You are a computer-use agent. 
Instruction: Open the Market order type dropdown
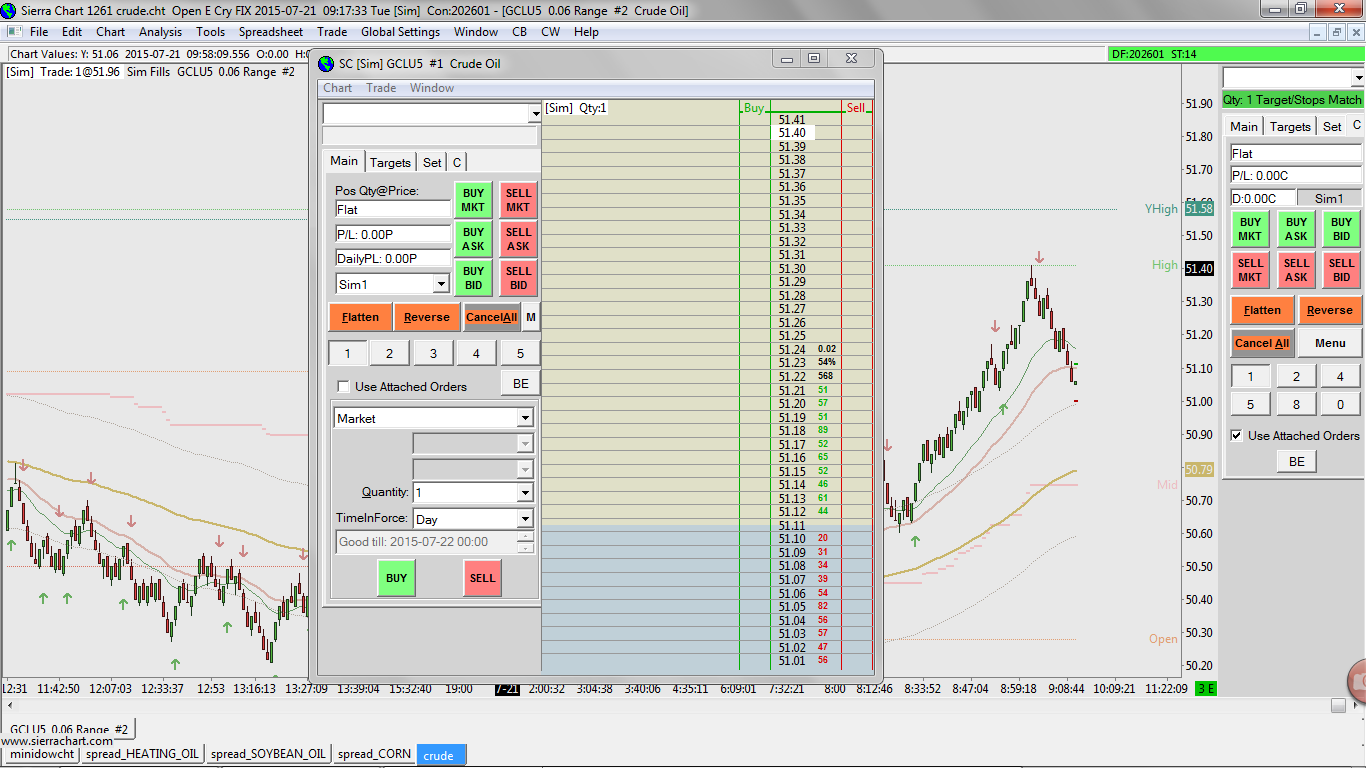[x=525, y=418]
